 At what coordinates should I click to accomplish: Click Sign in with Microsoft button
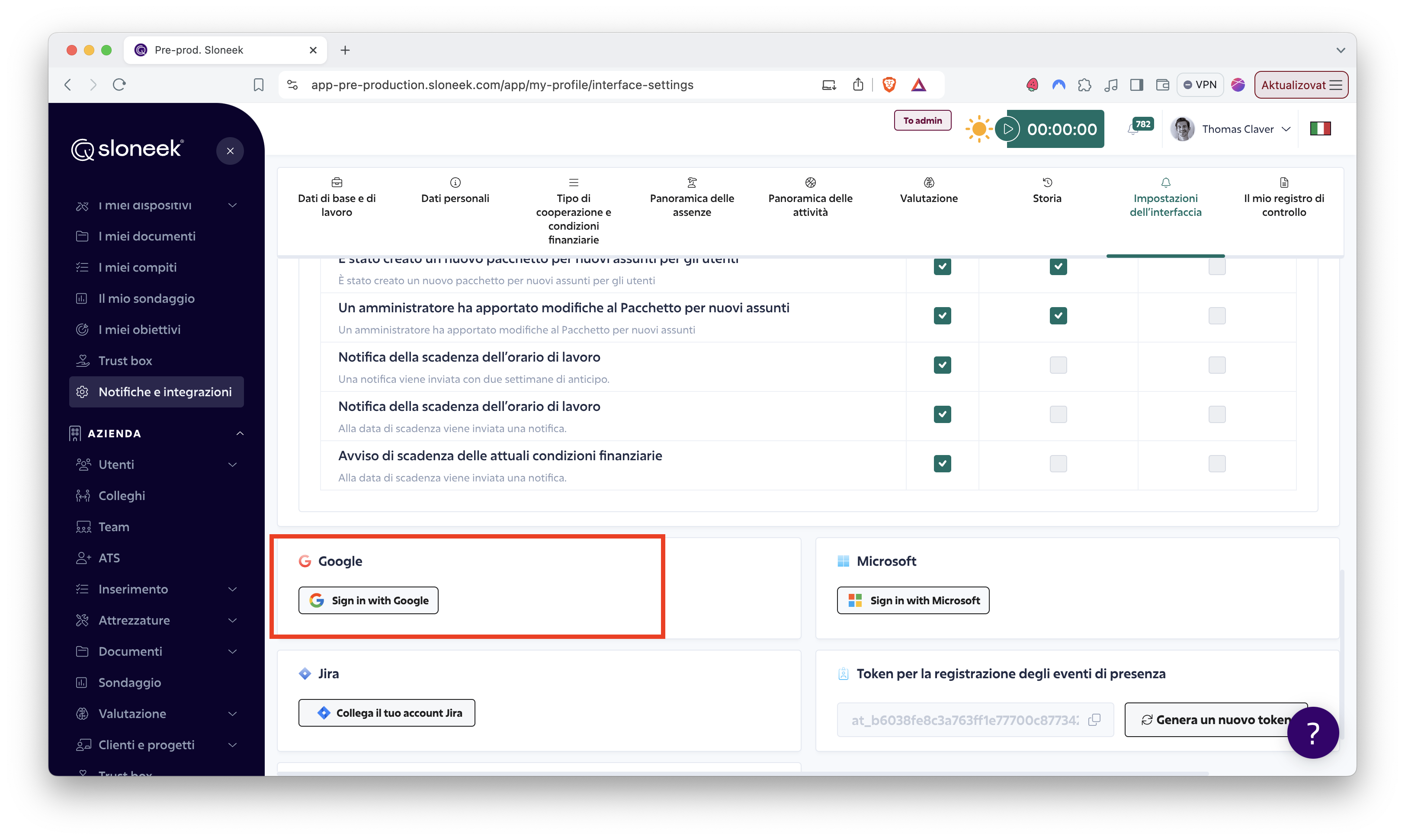913,600
